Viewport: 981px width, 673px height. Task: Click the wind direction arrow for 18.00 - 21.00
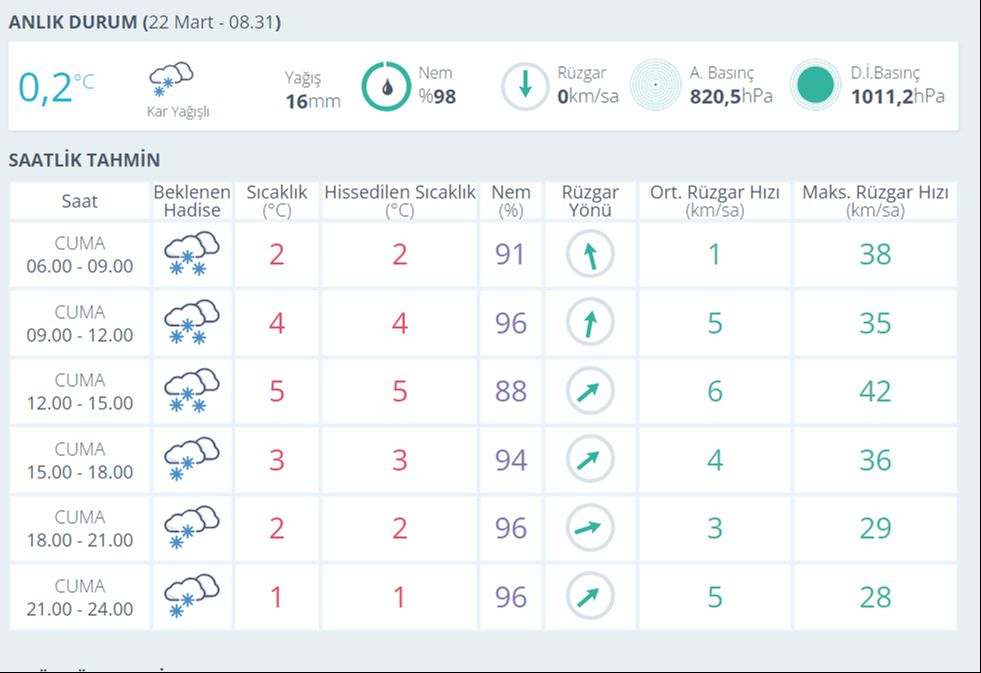(590, 528)
